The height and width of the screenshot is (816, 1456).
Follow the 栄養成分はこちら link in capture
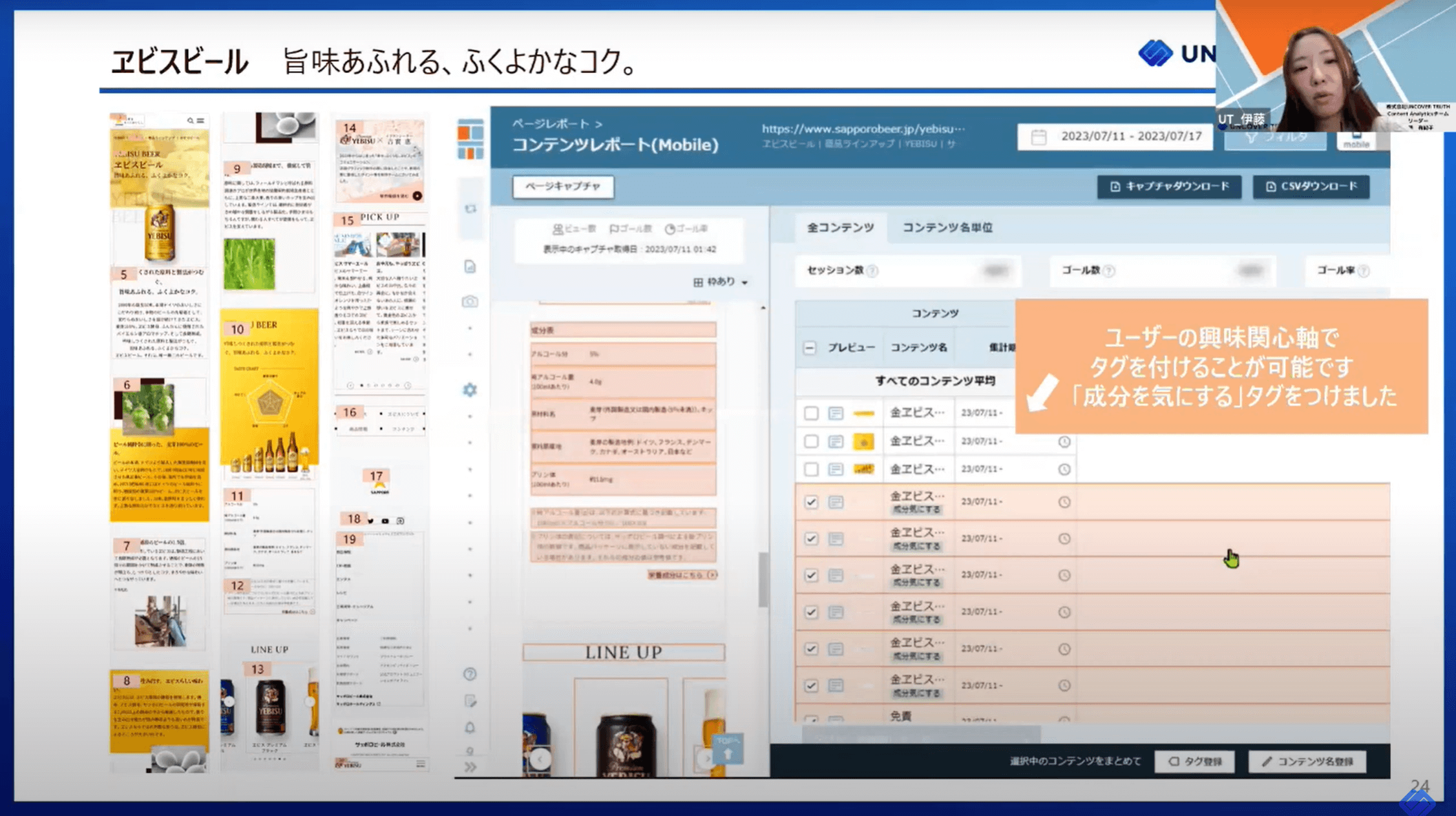tap(682, 574)
